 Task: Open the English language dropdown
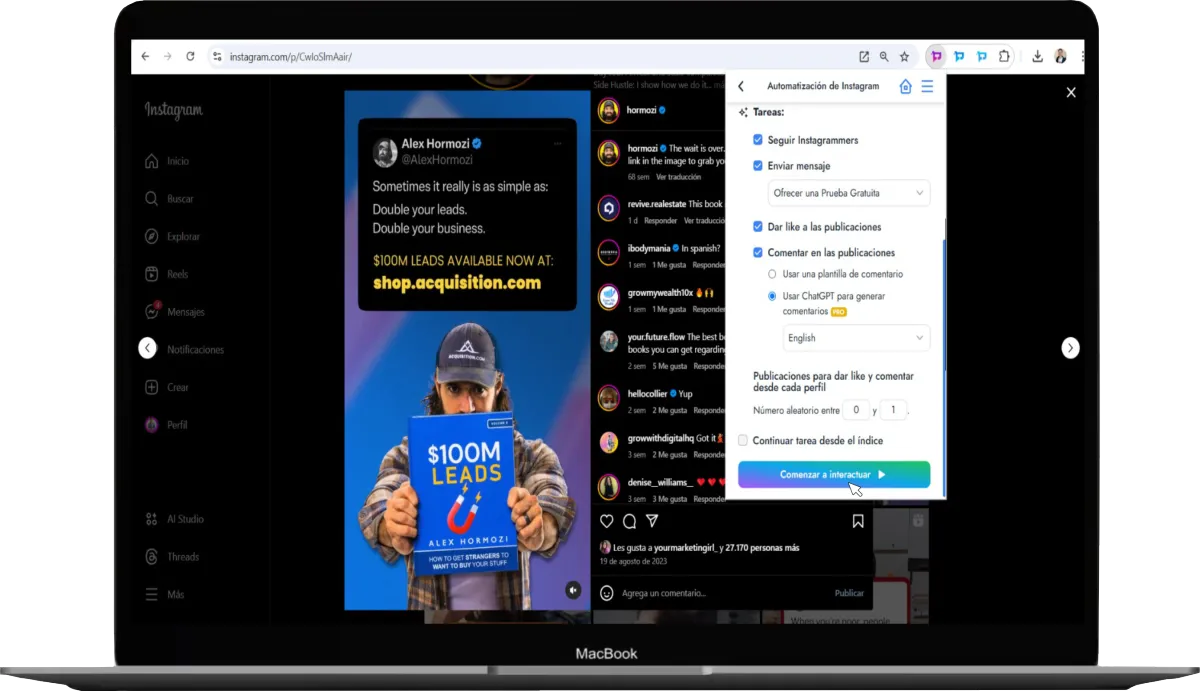856,338
